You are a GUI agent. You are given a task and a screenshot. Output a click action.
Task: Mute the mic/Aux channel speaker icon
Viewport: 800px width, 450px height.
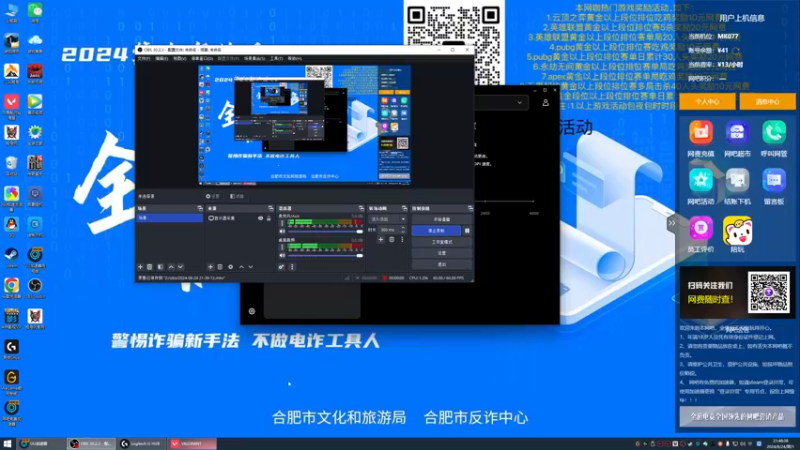click(x=282, y=231)
